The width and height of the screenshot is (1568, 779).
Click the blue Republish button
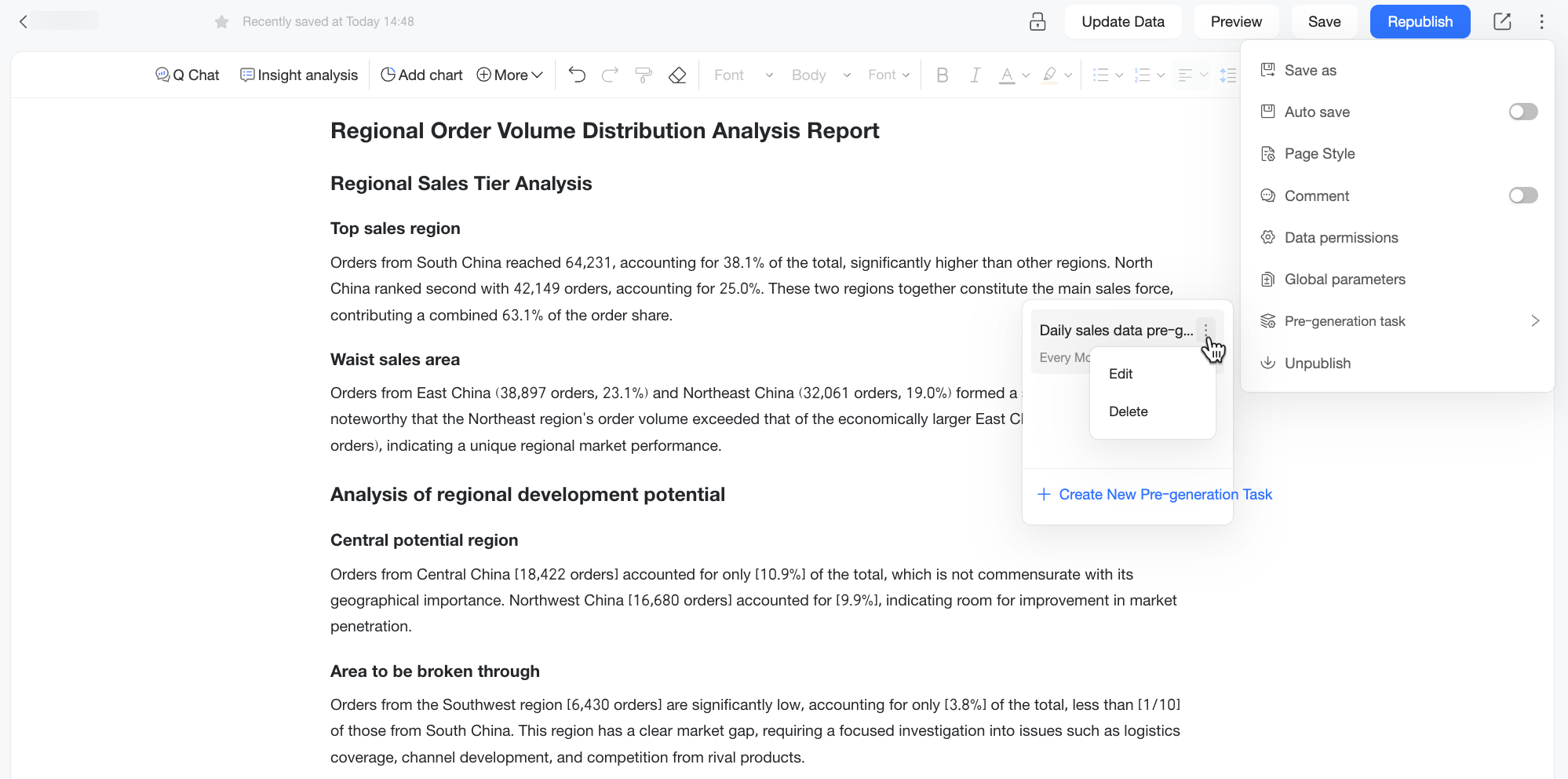coord(1420,22)
